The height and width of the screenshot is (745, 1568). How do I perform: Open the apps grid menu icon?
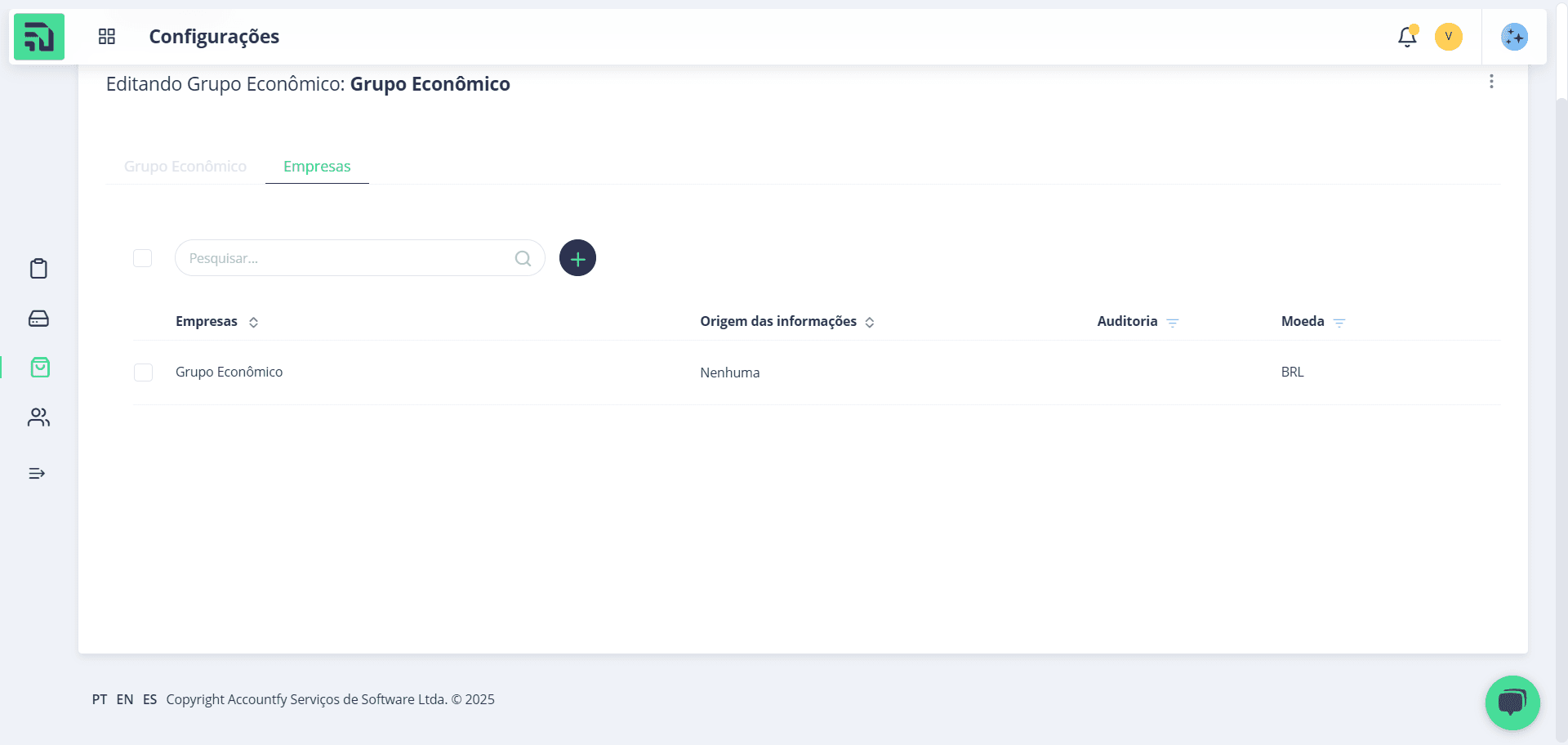tap(107, 37)
